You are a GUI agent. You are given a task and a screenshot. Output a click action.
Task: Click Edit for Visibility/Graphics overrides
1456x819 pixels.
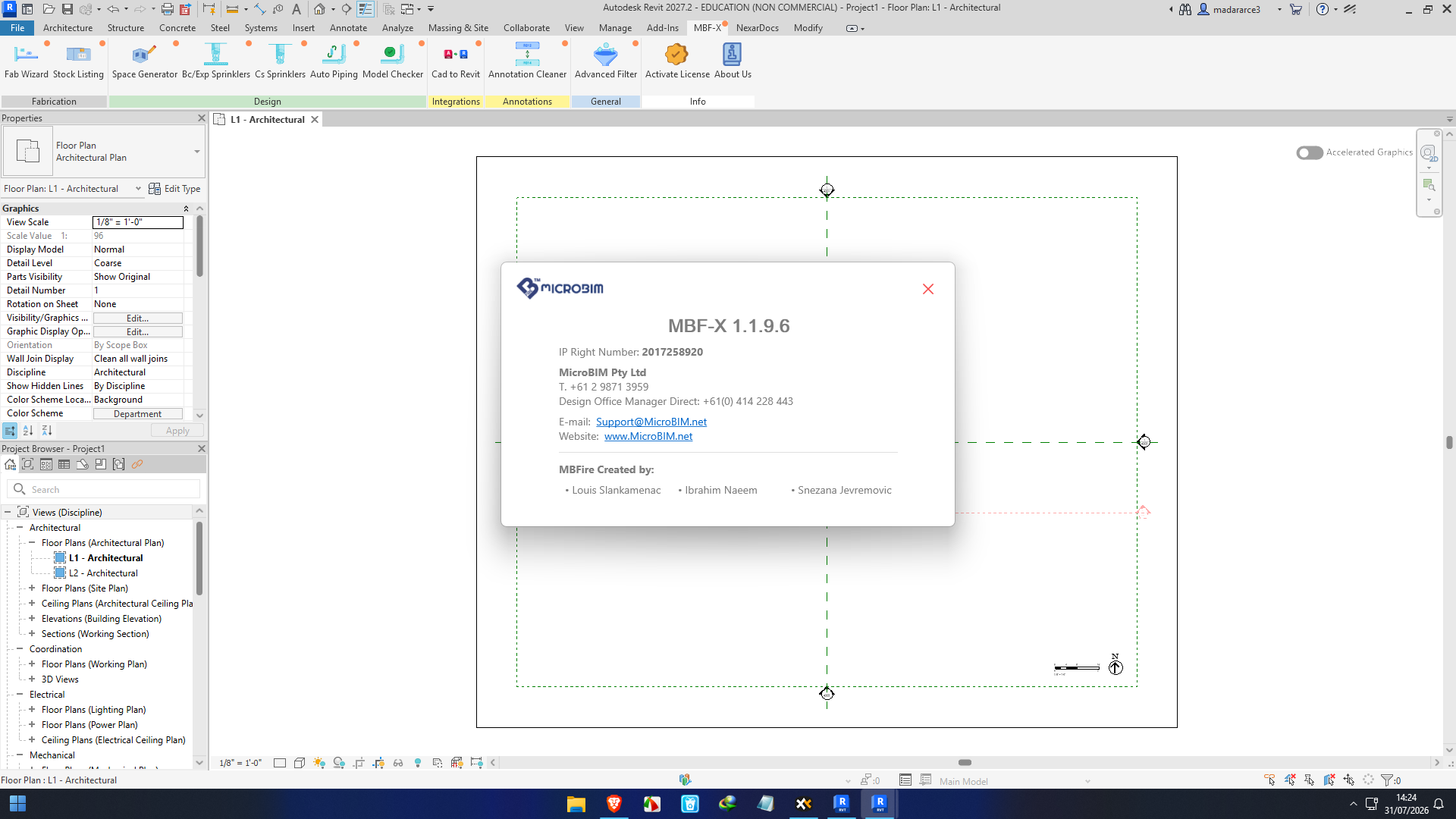pyautogui.click(x=137, y=318)
